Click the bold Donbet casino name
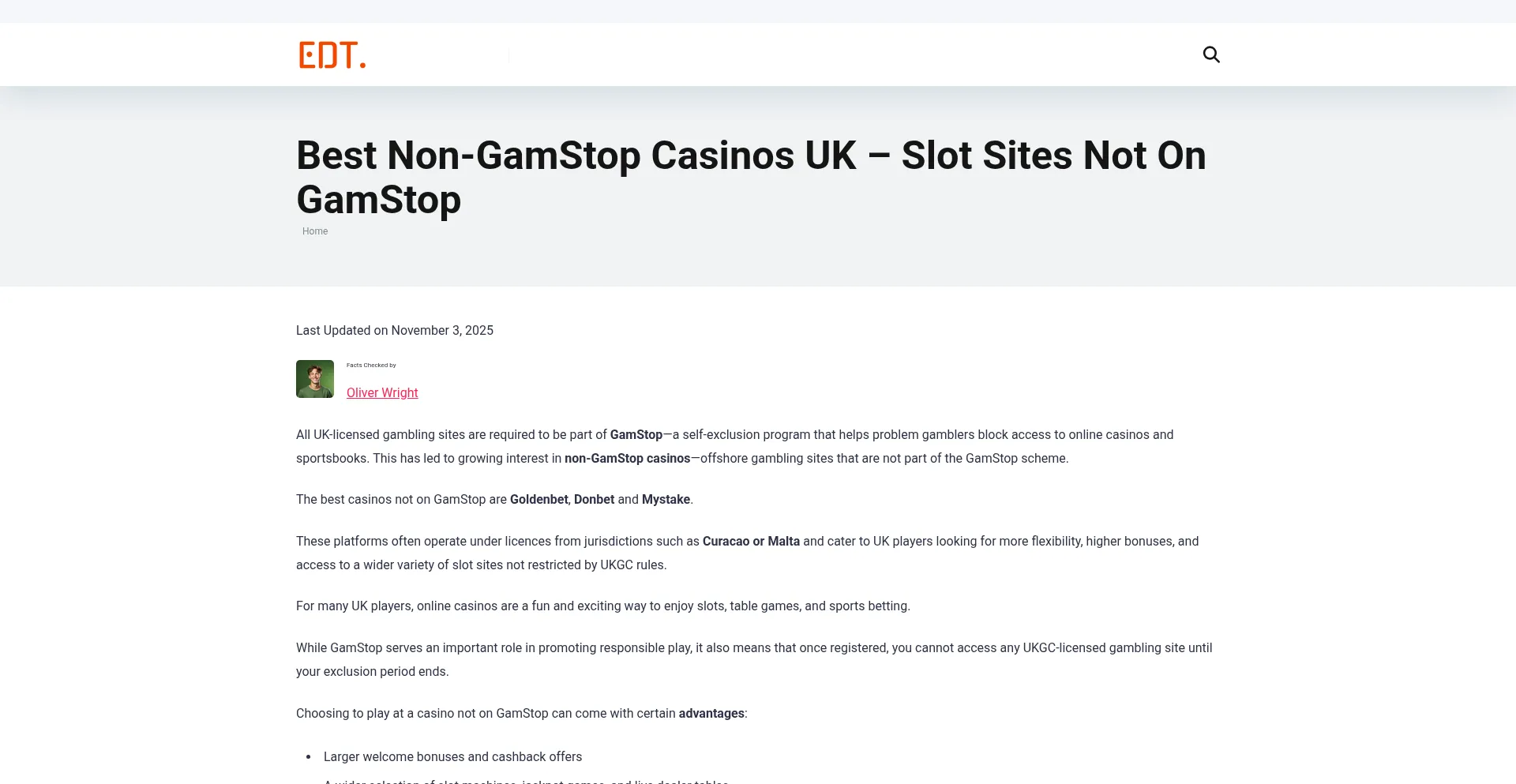This screenshot has height=784, width=1516. coord(594,499)
